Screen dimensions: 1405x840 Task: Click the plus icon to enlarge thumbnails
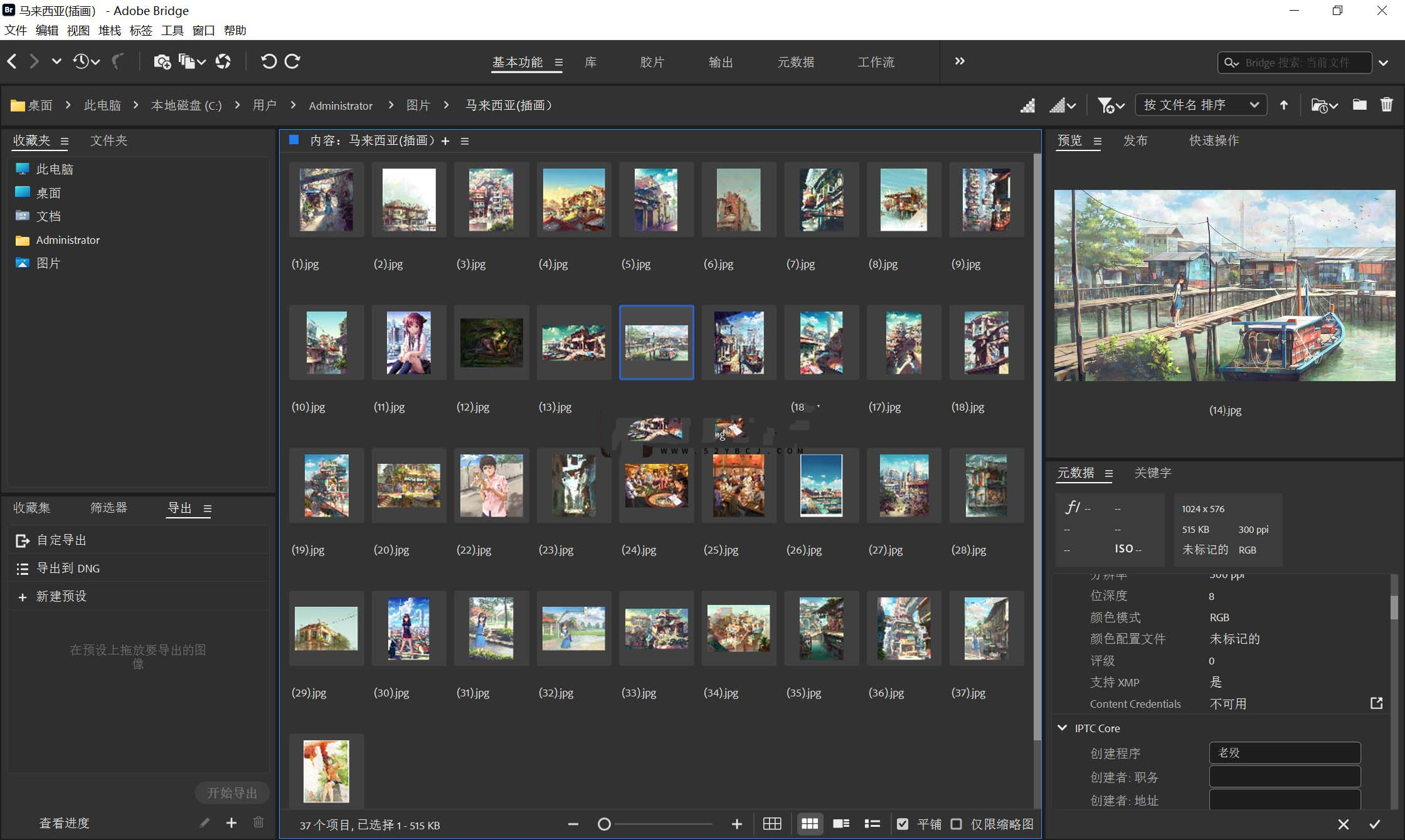736,824
